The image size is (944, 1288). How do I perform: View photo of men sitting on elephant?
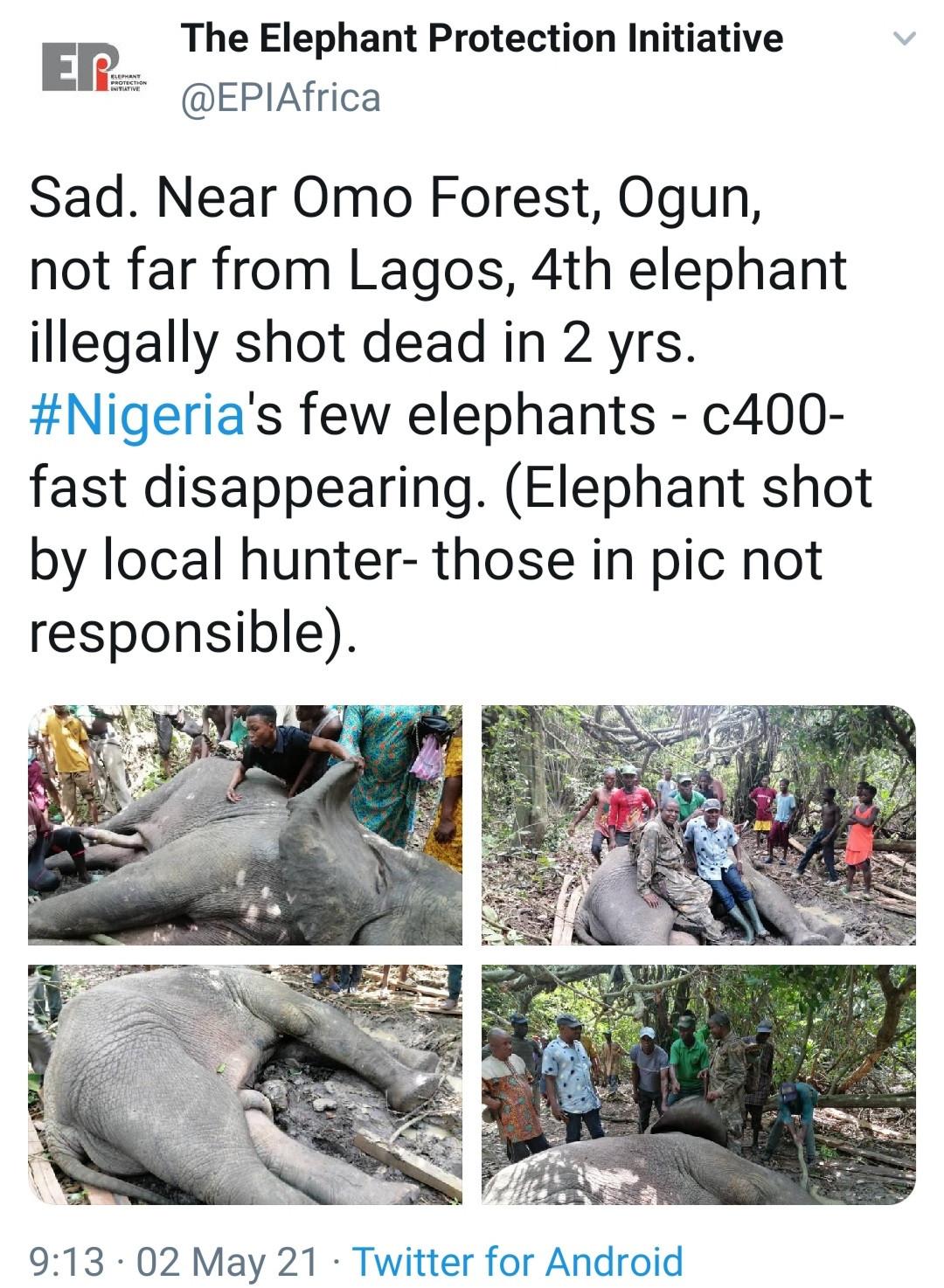point(698,825)
